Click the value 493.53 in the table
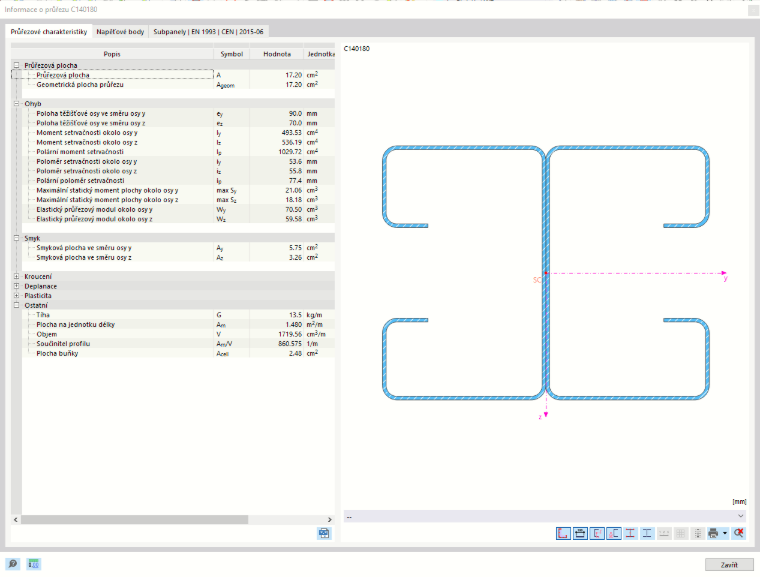The width and height of the screenshot is (760, 577). (x=291, y=132)
